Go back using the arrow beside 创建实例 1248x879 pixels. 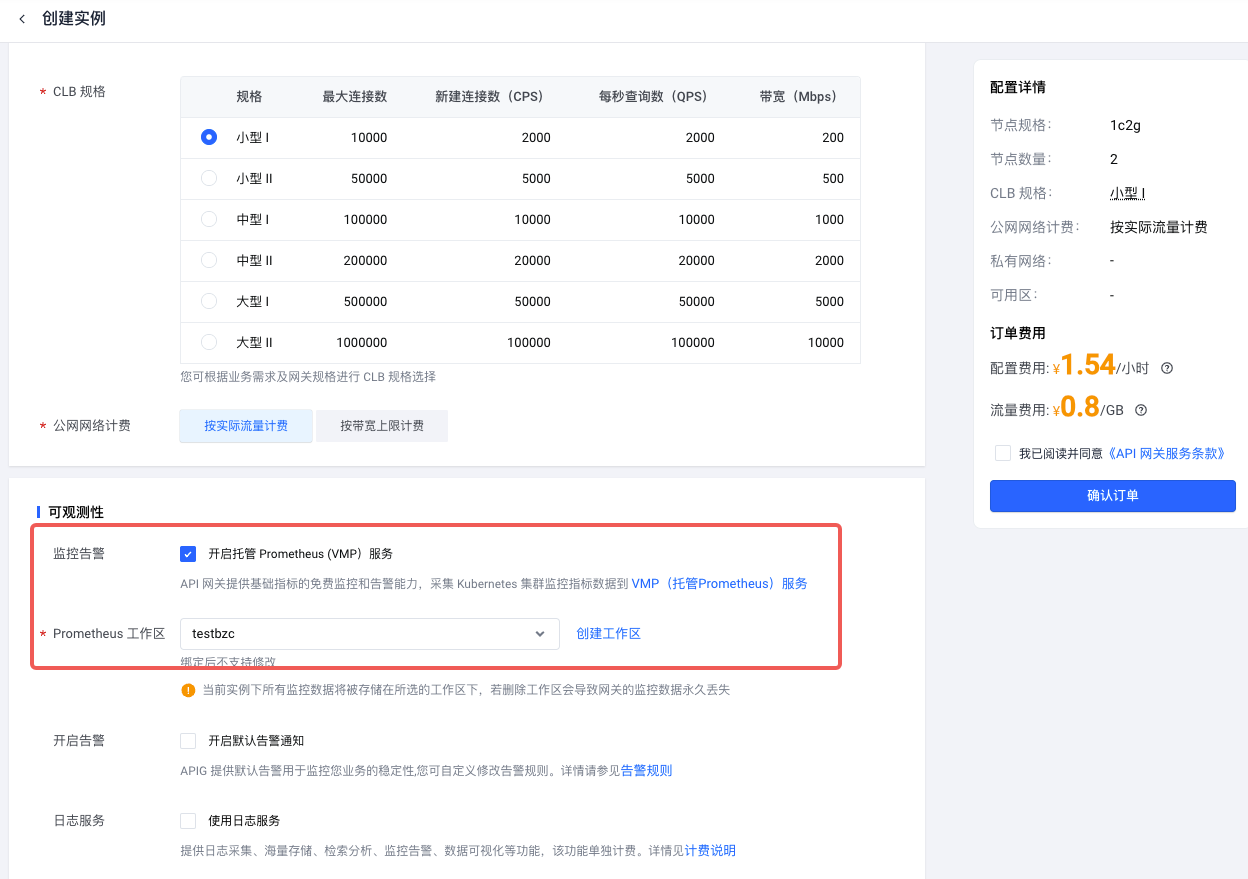pos(22,19)
